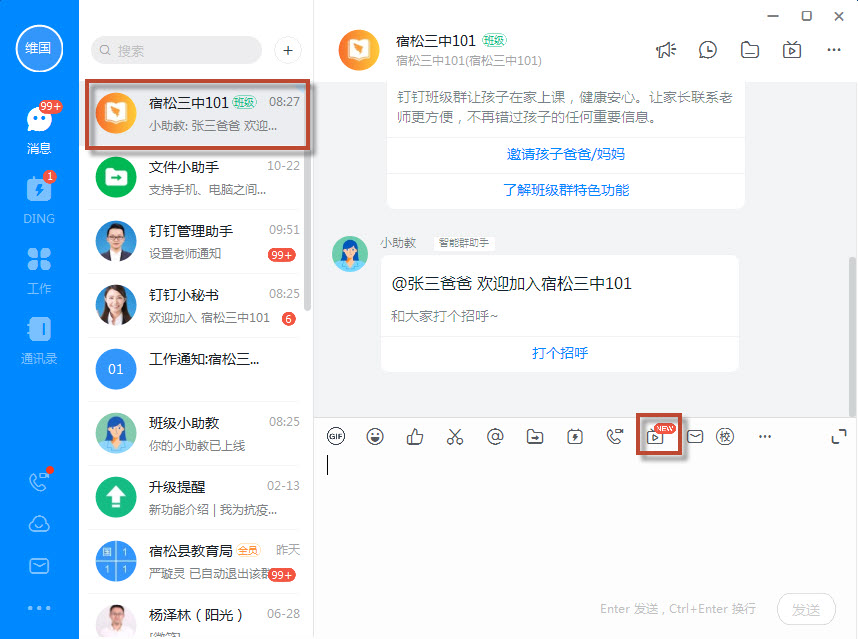
Task: Click the 打个招呼 greeting button
Action: [559, 353]
